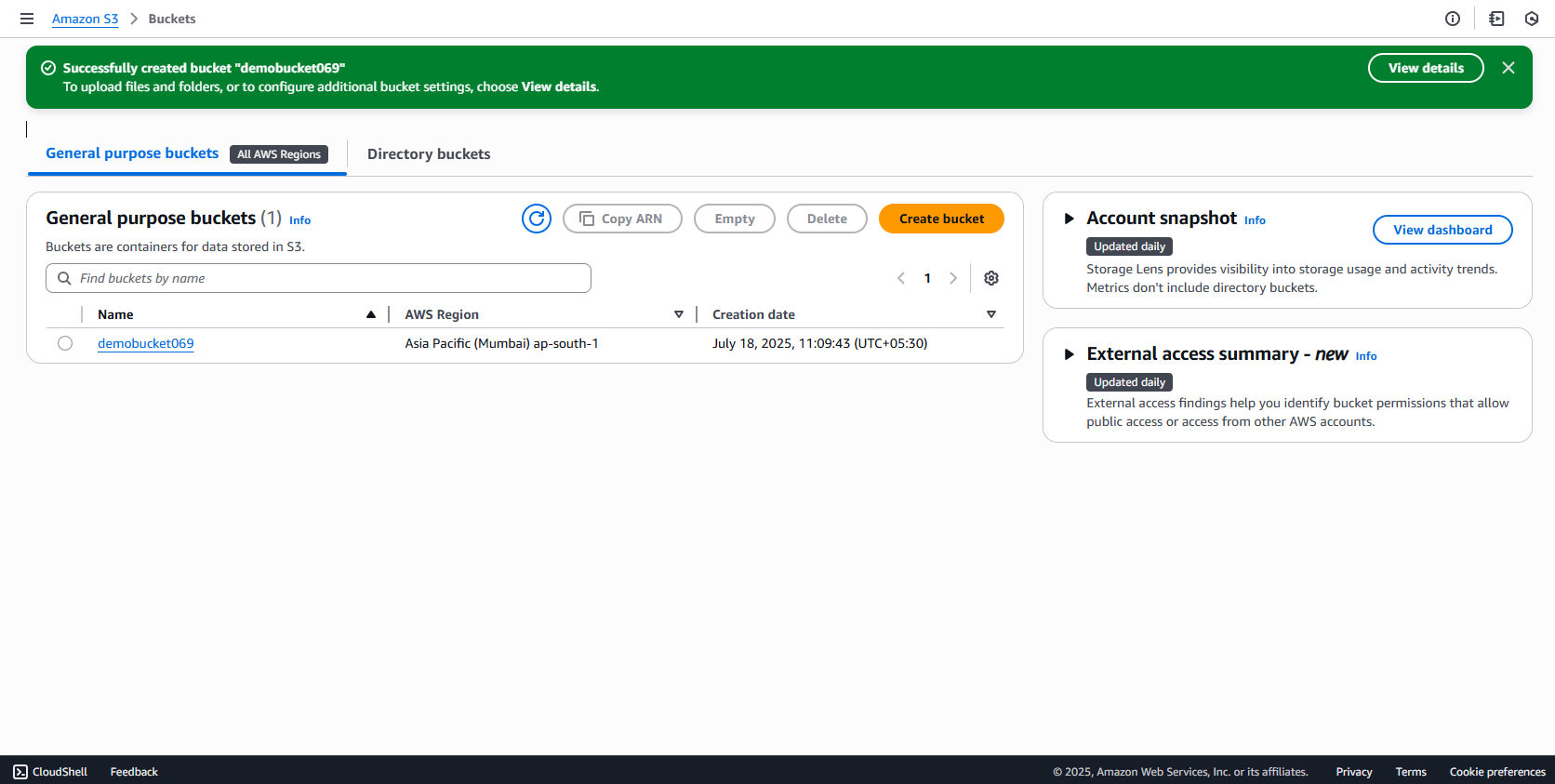Click the Amazon S3 breadcrumb link
Image resolution: width=1555 pixels, height=784 pixels.
(86, 19)
